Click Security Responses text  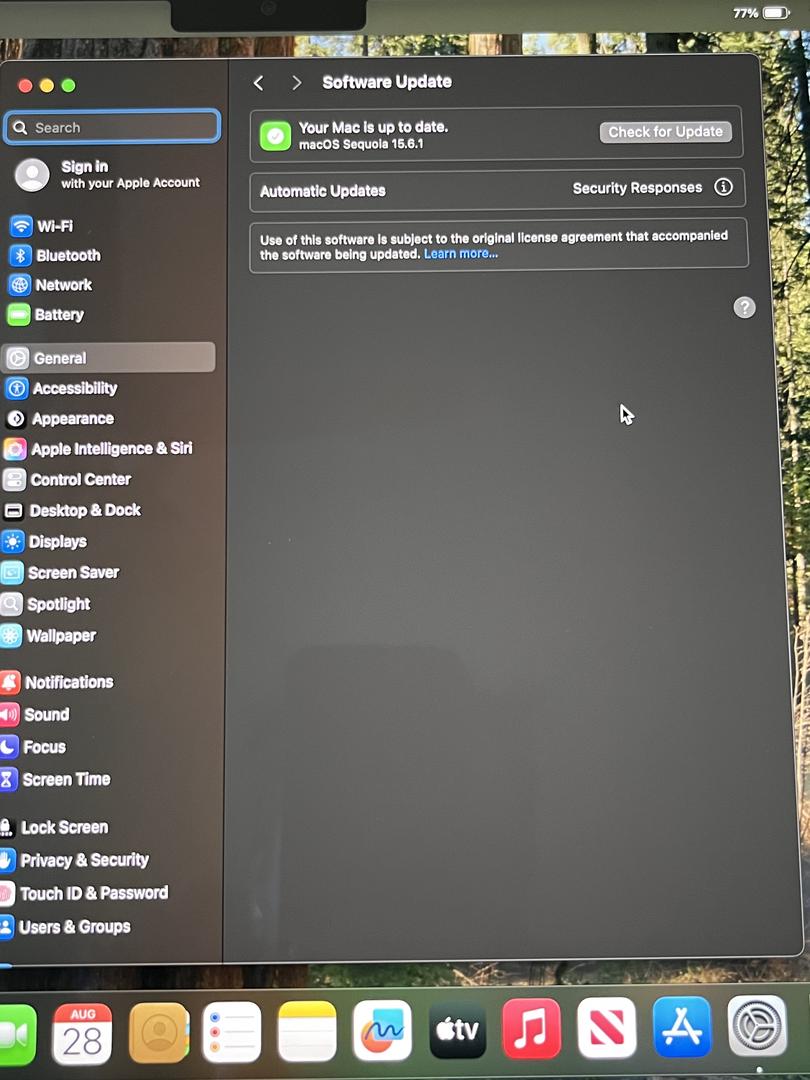(x=637, y=188)
